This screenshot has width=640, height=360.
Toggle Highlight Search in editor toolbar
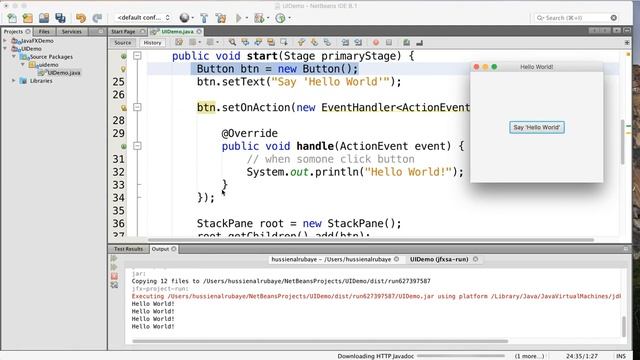(271, 42)
